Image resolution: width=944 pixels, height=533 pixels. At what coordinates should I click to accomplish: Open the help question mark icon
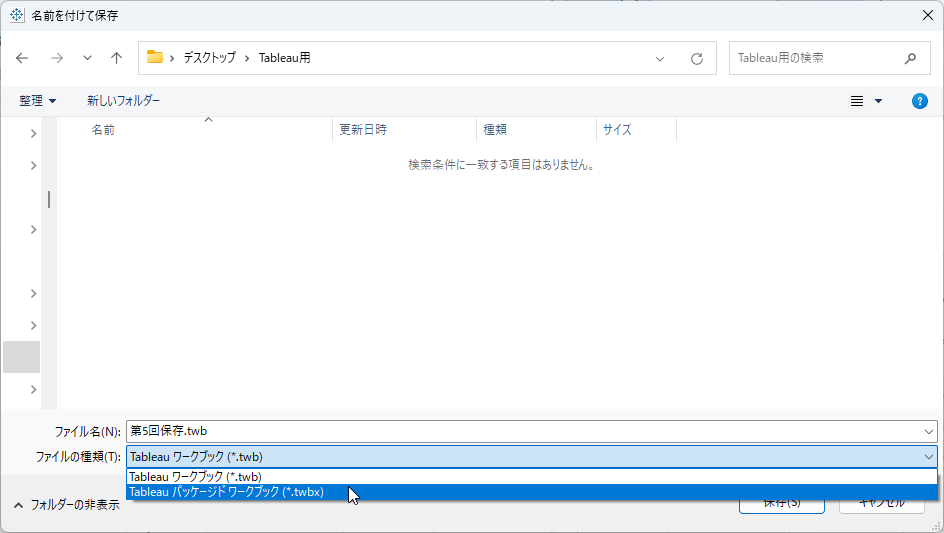pyautogui.click(x=919, y=101)
